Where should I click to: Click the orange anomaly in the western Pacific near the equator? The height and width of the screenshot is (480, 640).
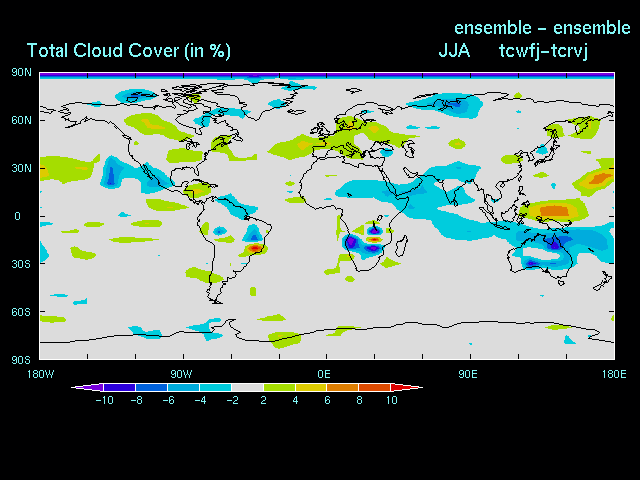[554, 211]
